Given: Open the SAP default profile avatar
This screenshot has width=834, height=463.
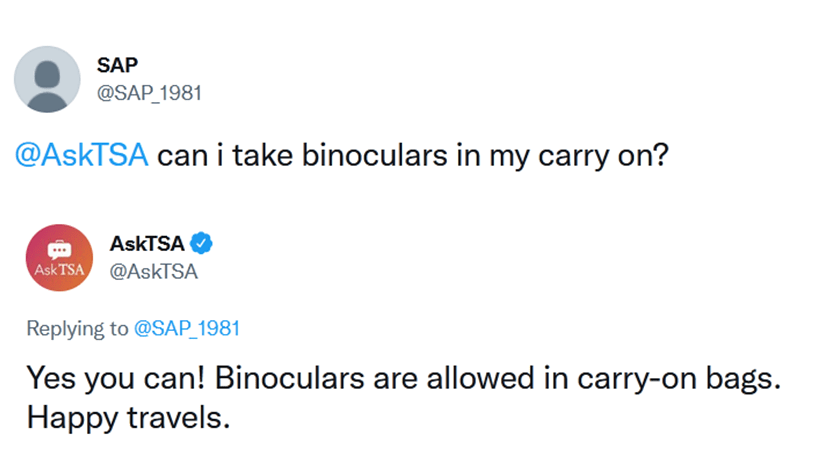Looking at the screenshot, I should (x=47, y=79).
